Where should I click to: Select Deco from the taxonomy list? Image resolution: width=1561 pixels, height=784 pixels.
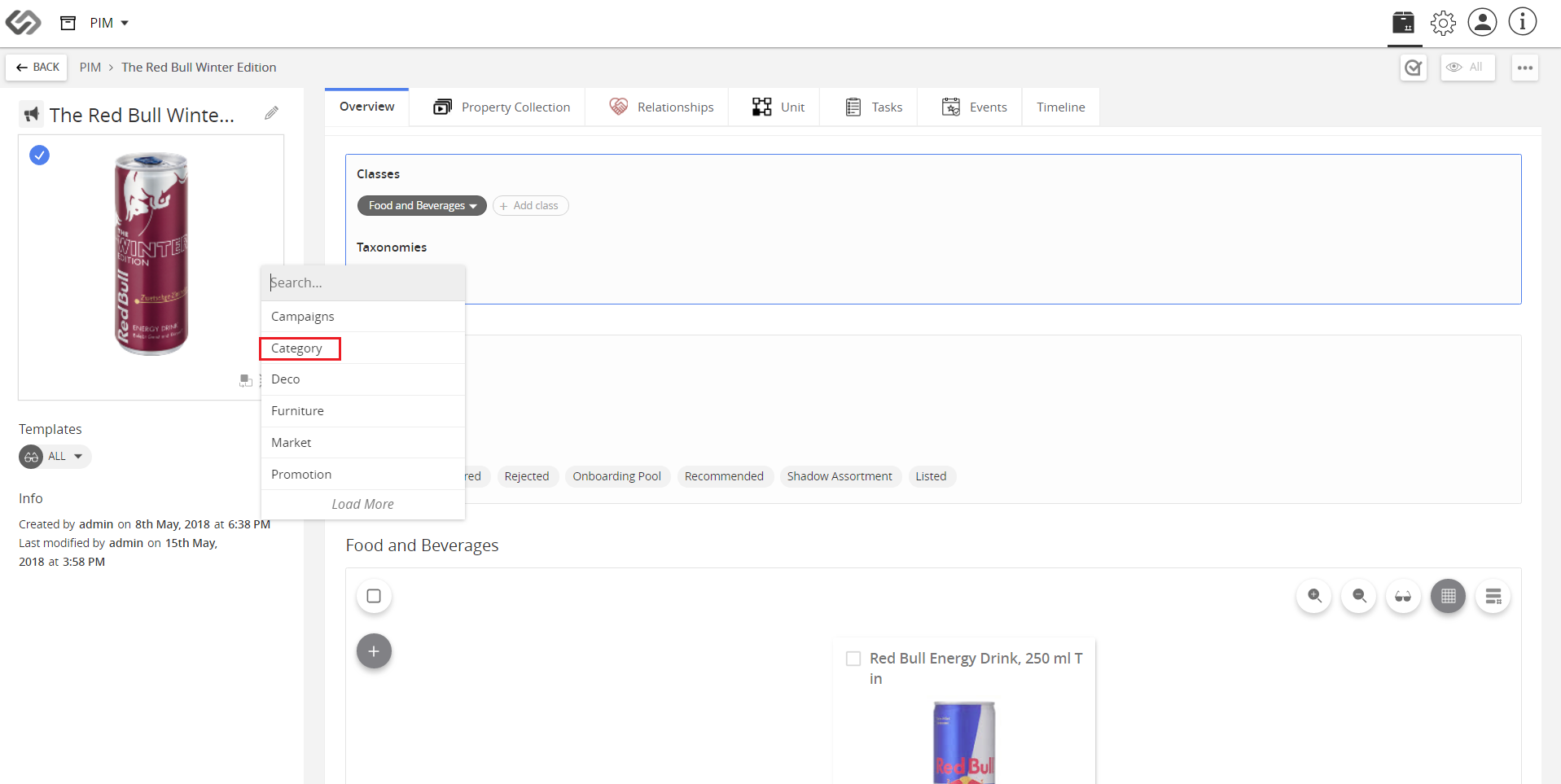click(x=363, y=379)
